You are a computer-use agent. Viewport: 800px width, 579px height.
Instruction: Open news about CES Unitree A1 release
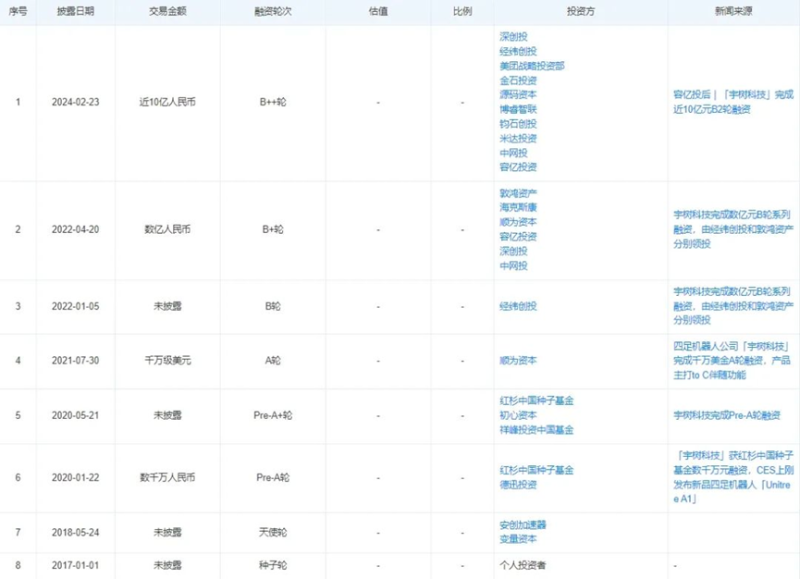click(x=733, y=477)
